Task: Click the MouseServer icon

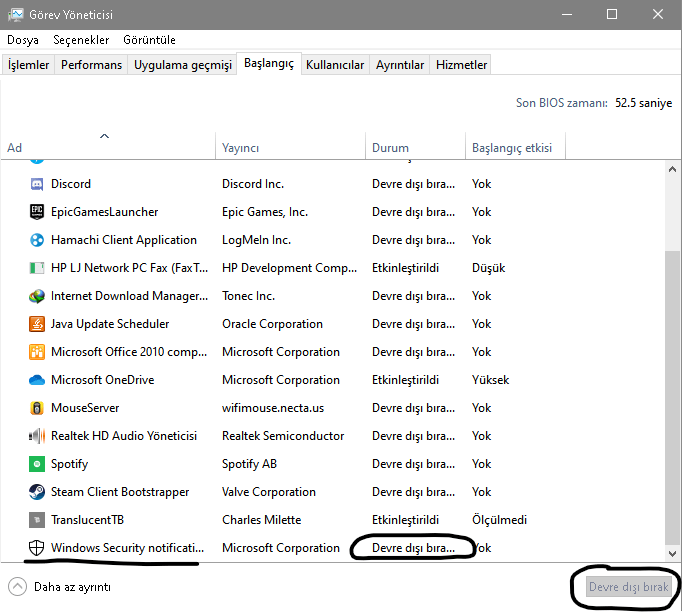Action: pyautogui.click(x=37, y=408)
